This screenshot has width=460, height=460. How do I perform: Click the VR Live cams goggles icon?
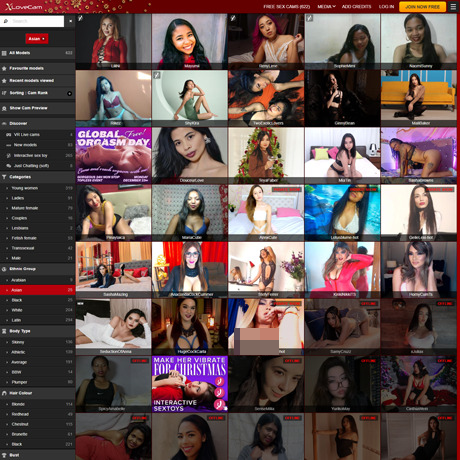click(x=9, y=135)
